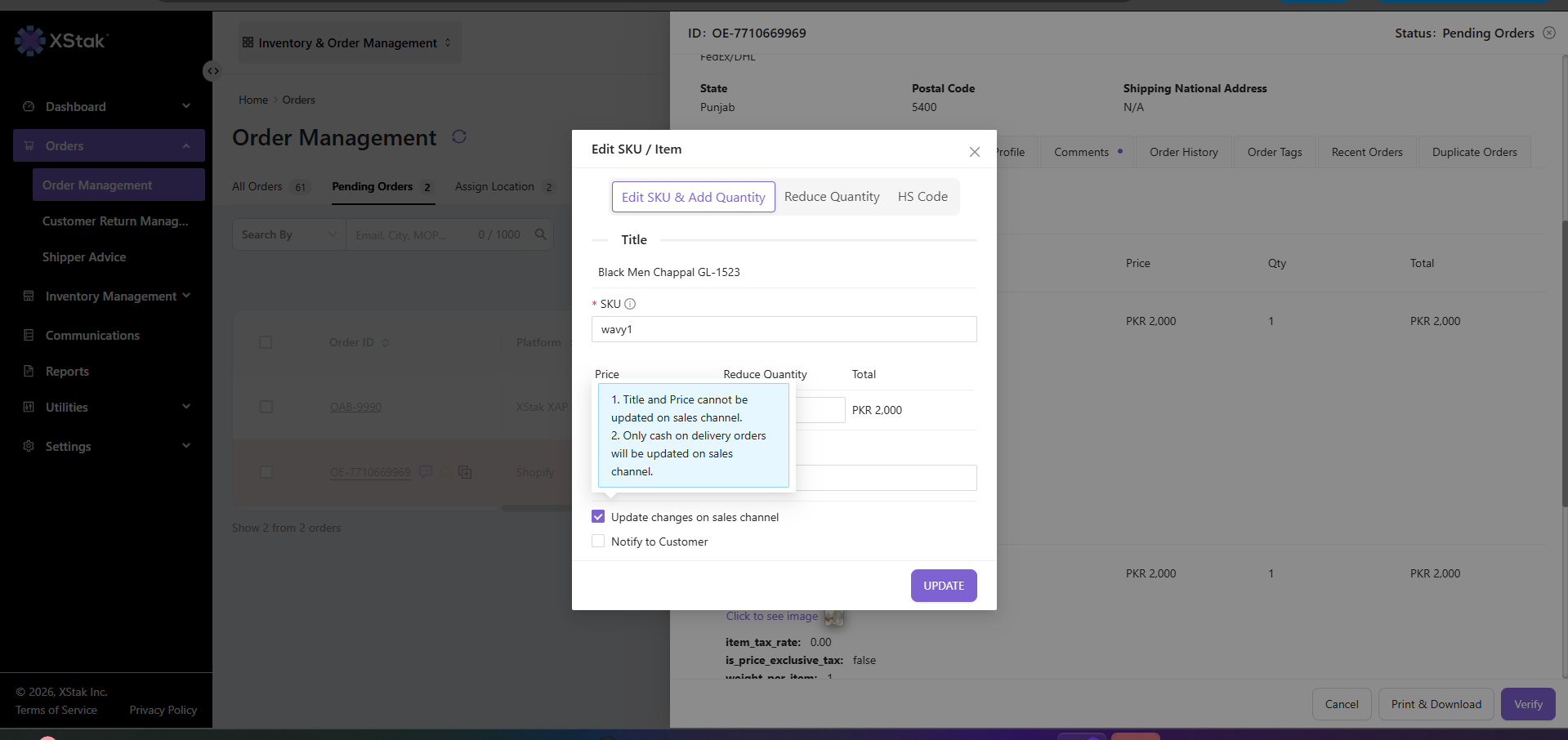
Task: Click the XStak logo
Action: pyautogui.click(x=62, y=40)
